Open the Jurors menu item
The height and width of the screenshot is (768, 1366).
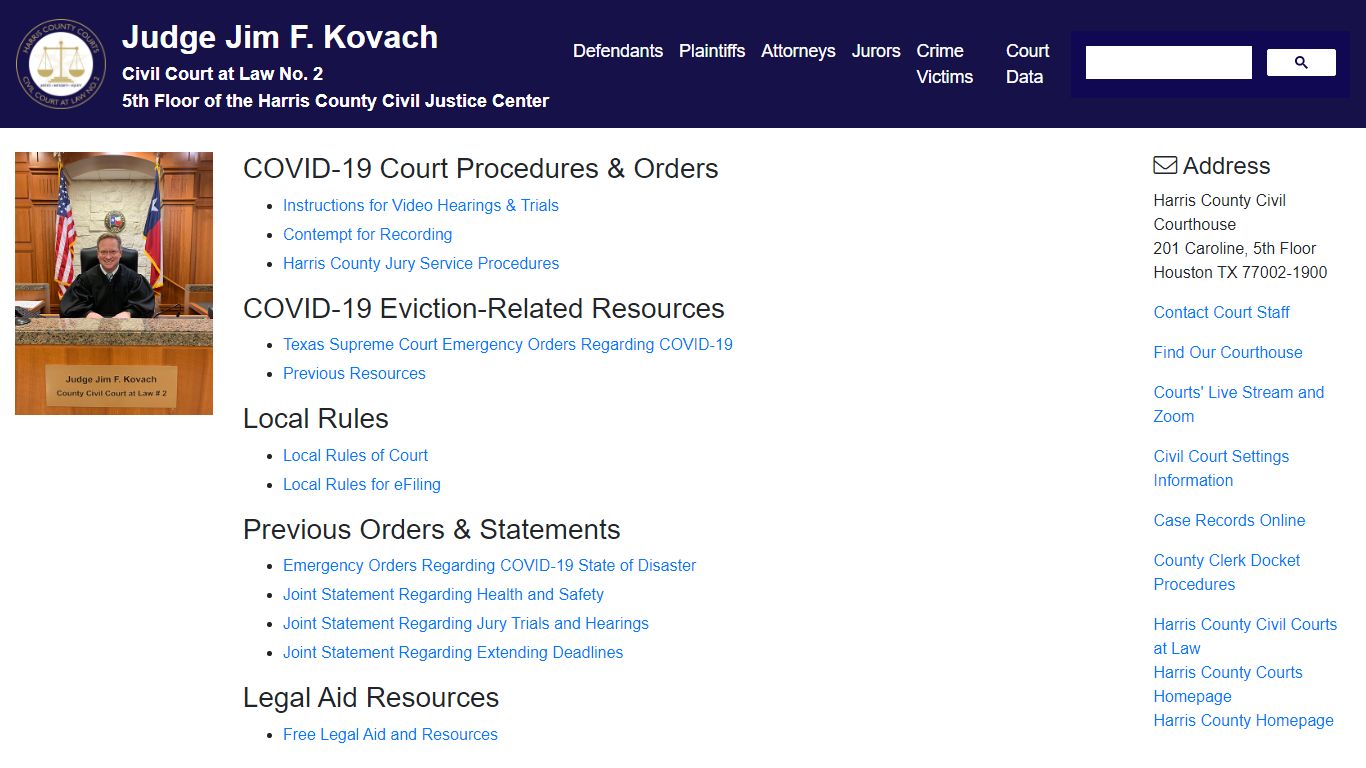pyautogui.click(x=876, y=51)
